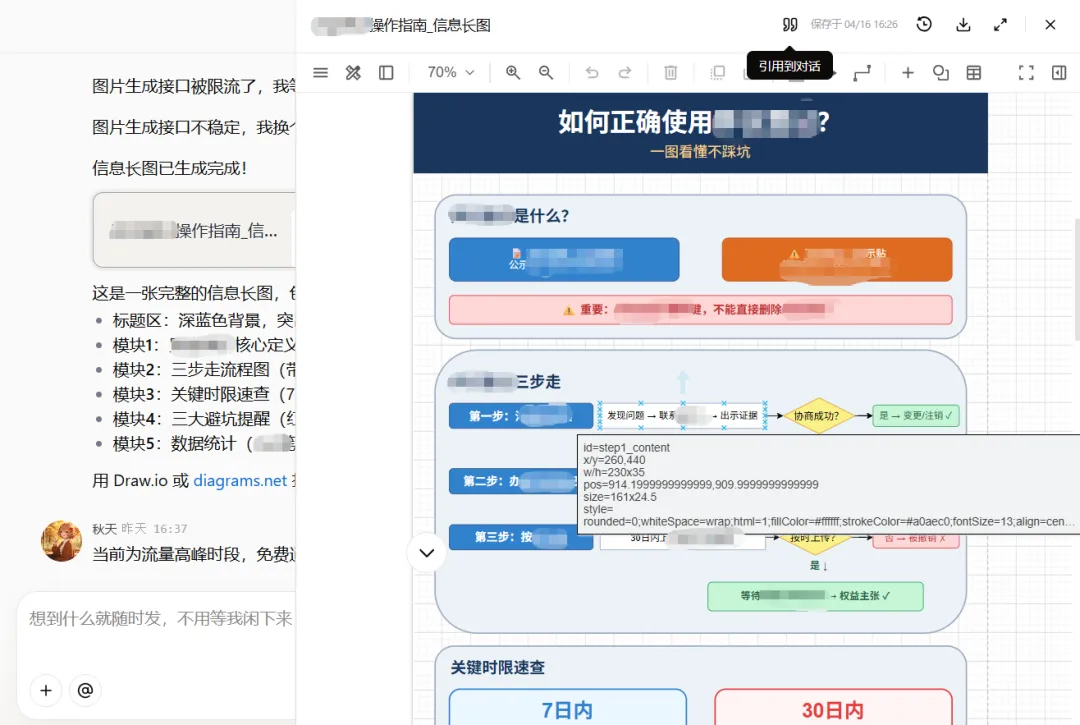Click the diagram file title 操作指南_信息长图
This screenshot has height=725, width=1080.
pos(401,25)
